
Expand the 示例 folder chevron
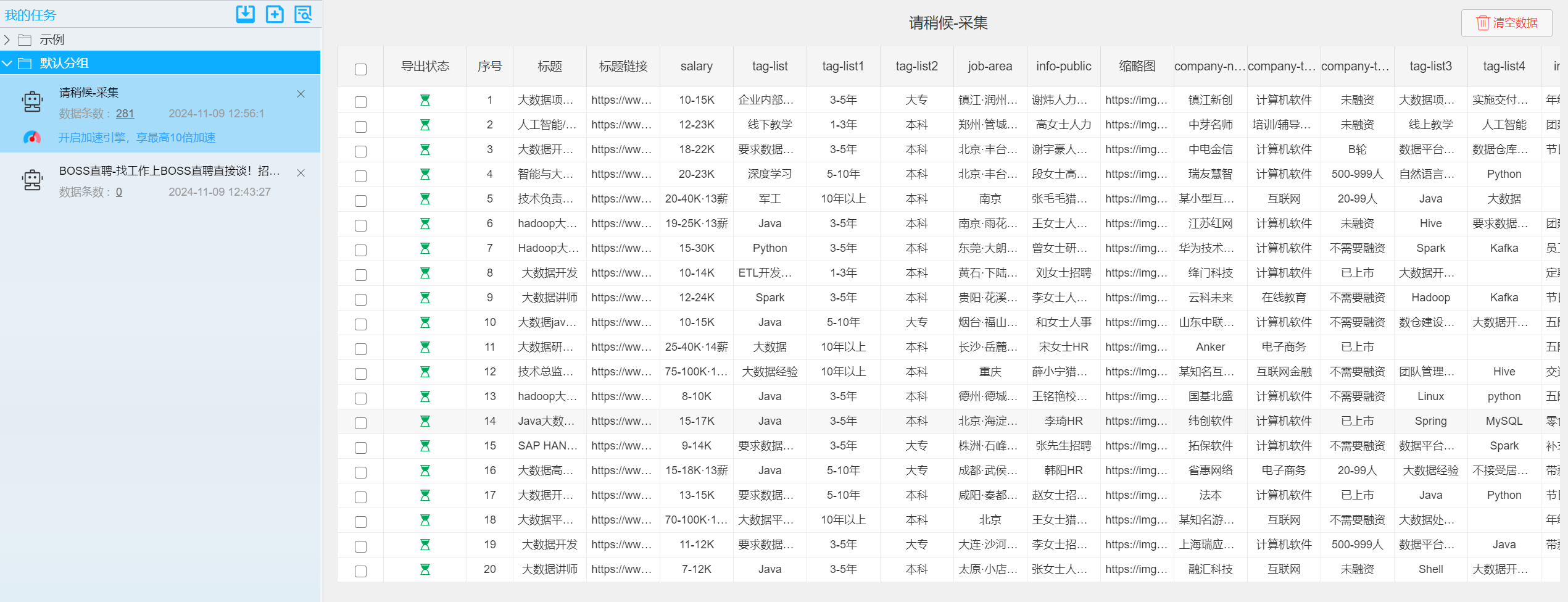click(7, 40)
